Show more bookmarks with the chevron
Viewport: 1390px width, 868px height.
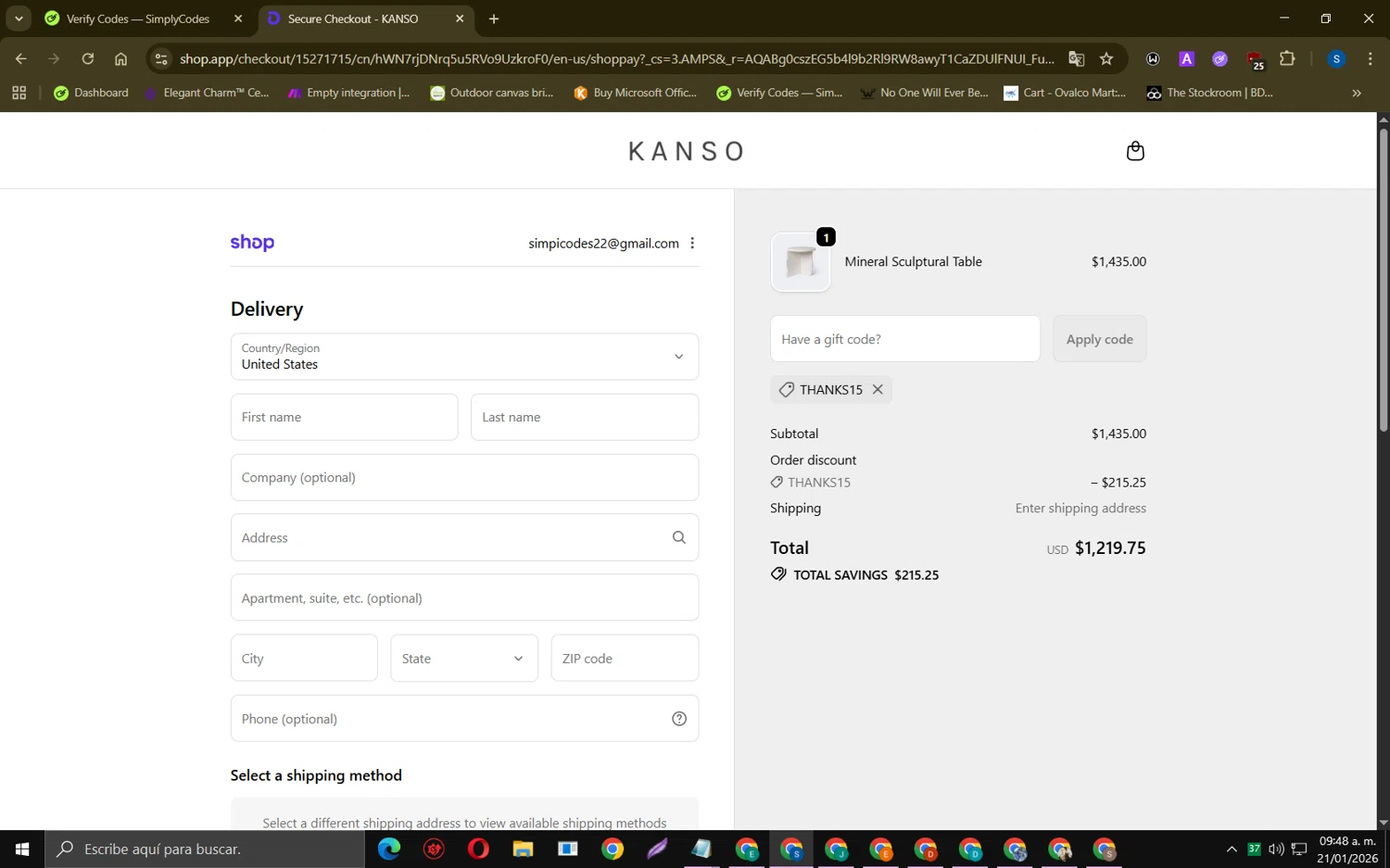coord(1357,93)
